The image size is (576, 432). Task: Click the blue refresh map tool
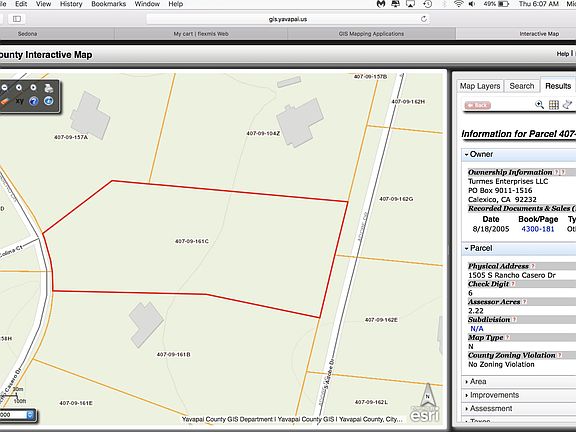pyautogui.click(x=48, y=101)
